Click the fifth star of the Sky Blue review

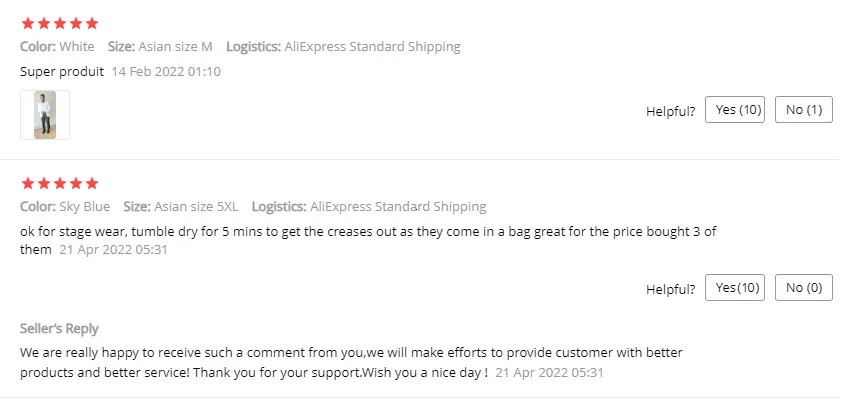(x=92, y=183)
